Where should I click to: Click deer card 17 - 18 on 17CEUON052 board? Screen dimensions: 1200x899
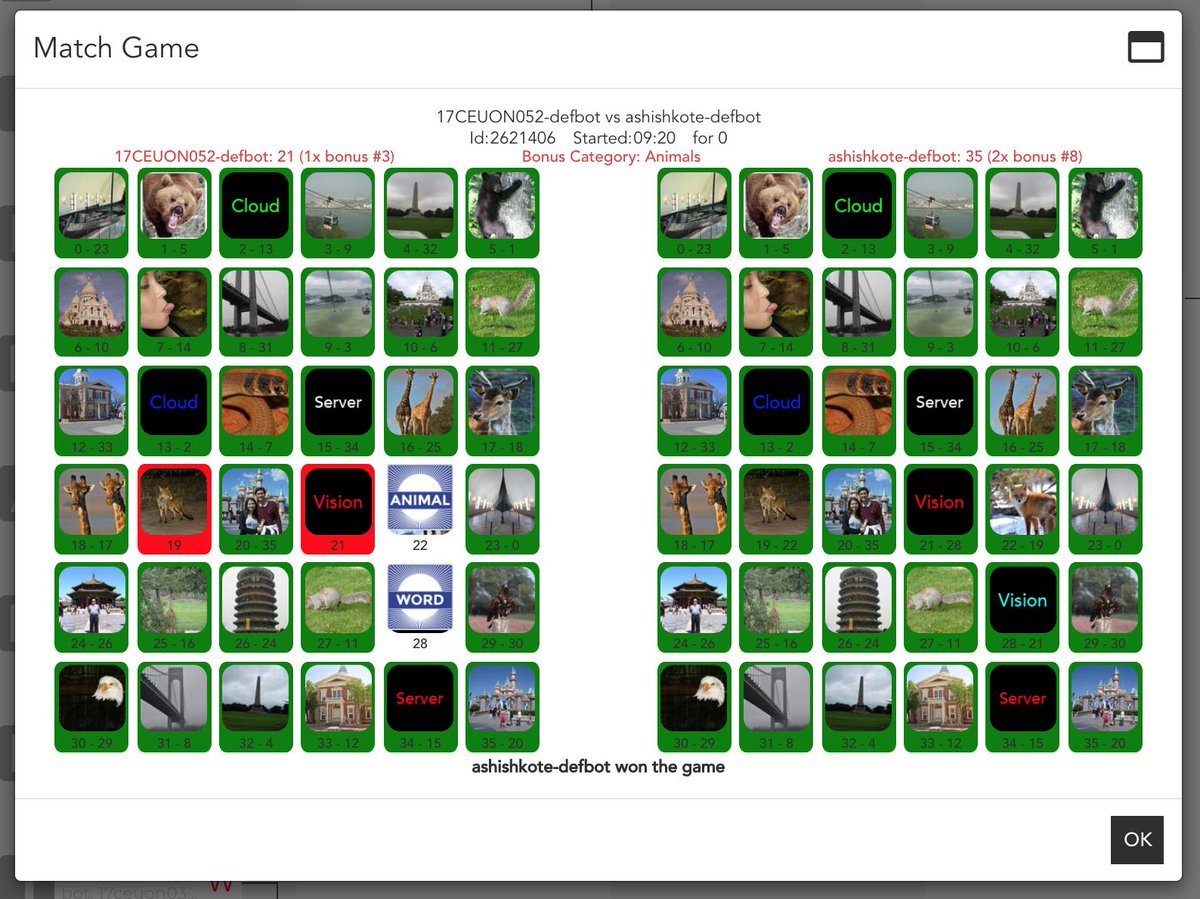click(x=502, y=410)
